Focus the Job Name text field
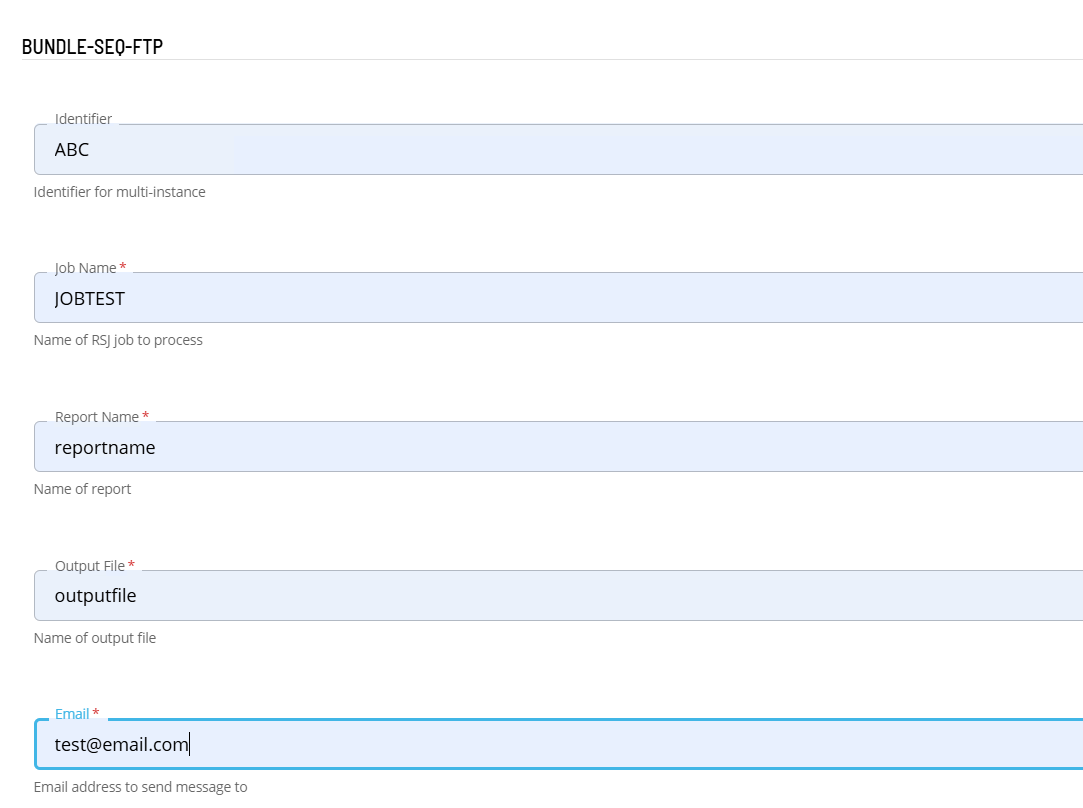This screenshot has width=1083, height=808. (560, 298)
